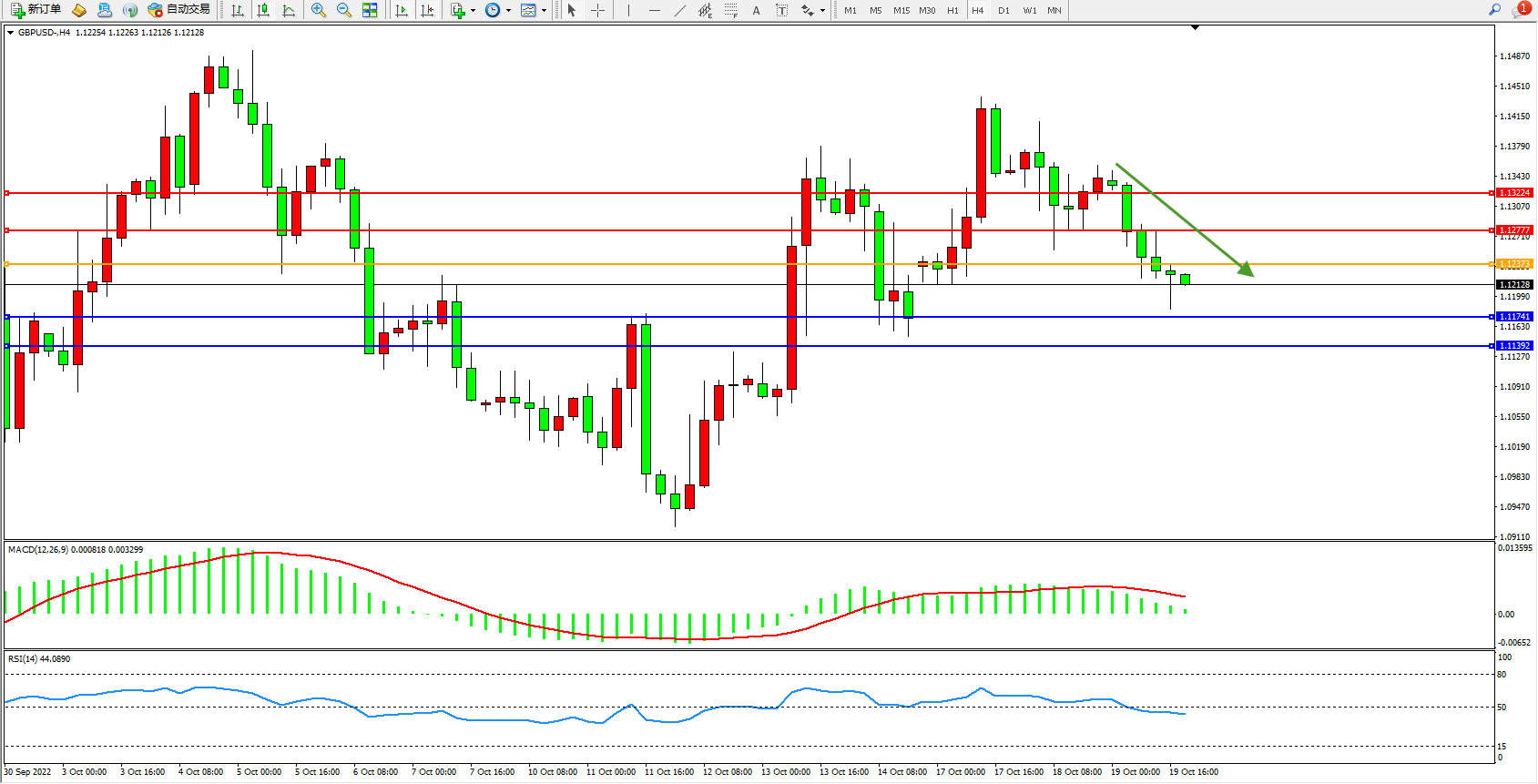The width and height of the screenshot is (1538, 784).
Task: Open the chat notifications with badge 1
Action: [x=1521, y=10]
